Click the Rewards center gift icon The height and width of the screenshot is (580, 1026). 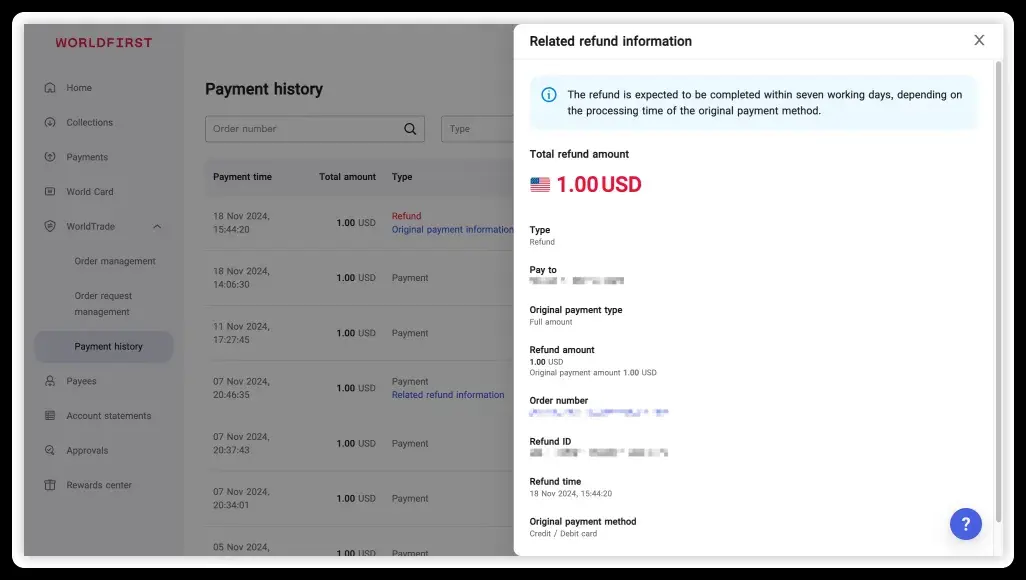tap(50, 485)
